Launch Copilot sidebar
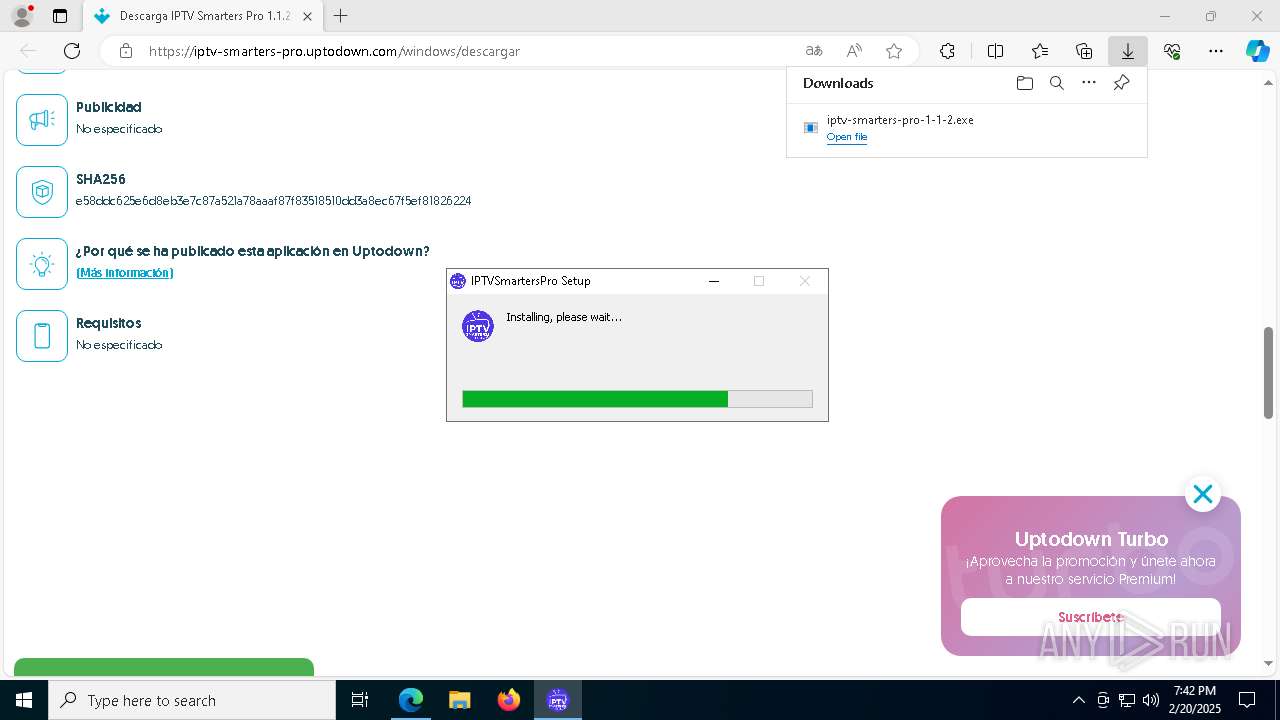 point(1258,51)
